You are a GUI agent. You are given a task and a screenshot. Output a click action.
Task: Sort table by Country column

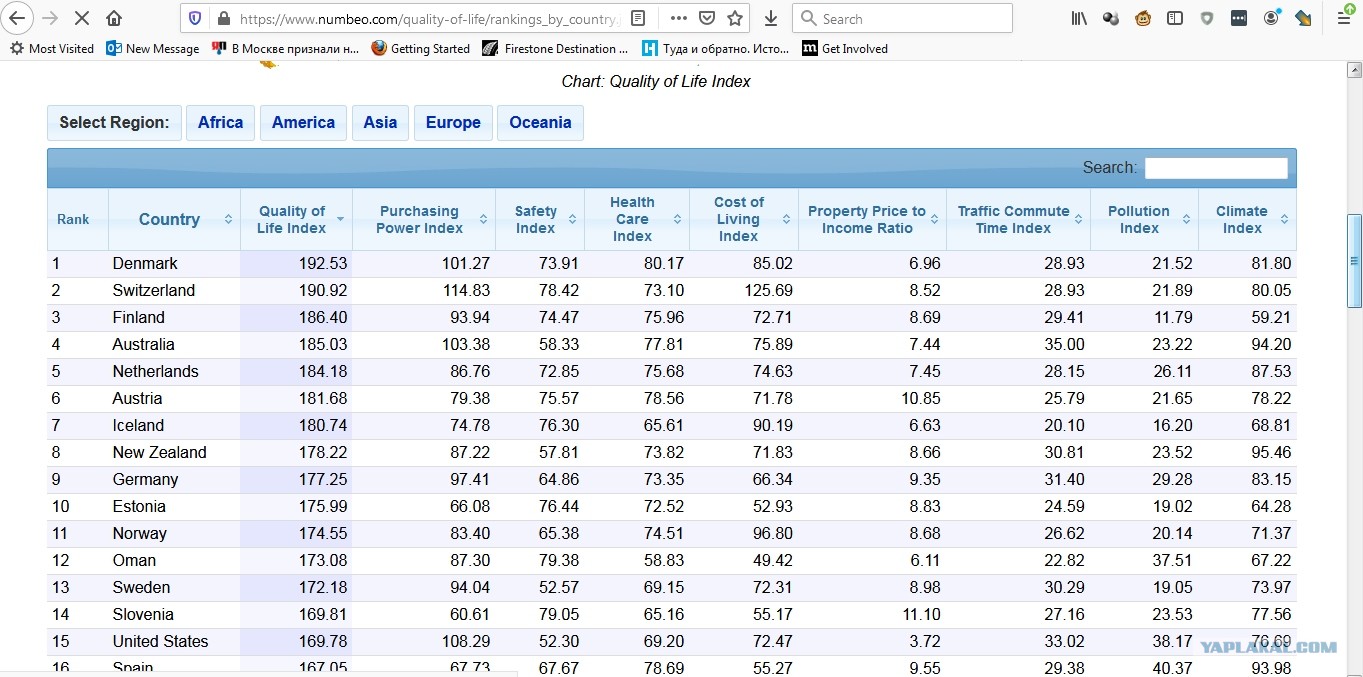click(x=174, y=219)
